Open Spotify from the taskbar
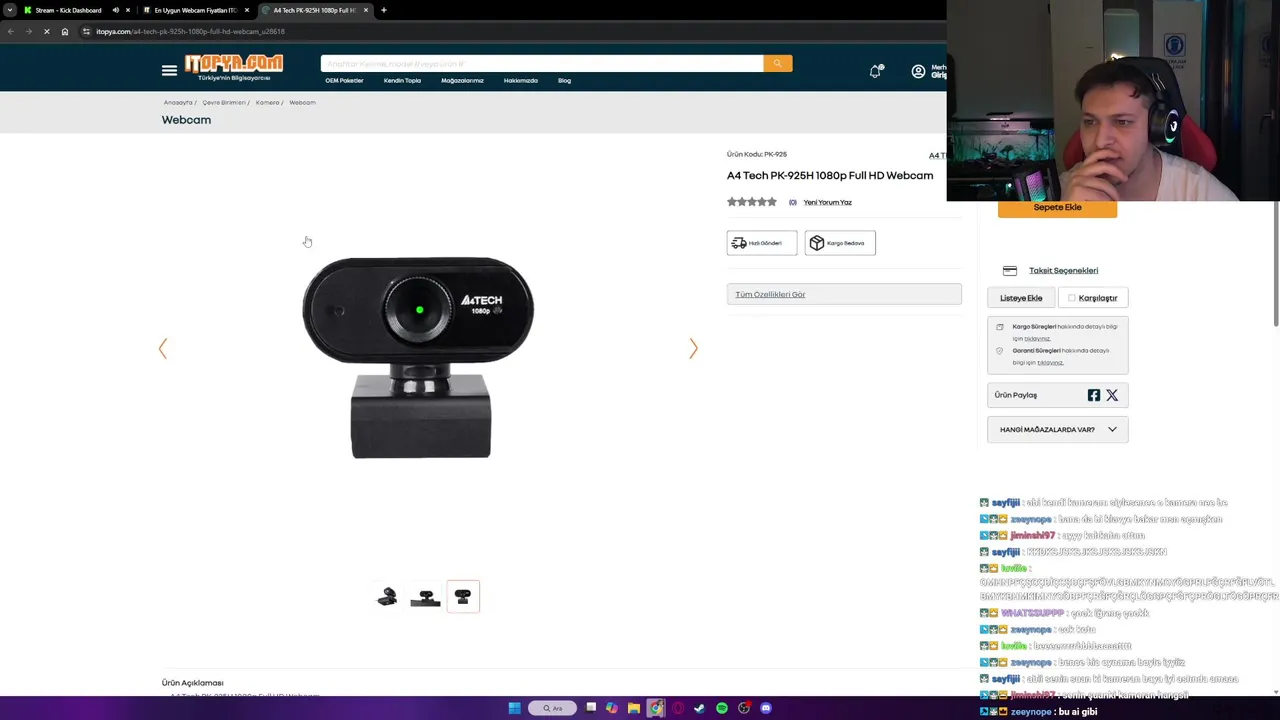Image resolution: width=1280 pixels, height=720 pixels. coord(722,708)
